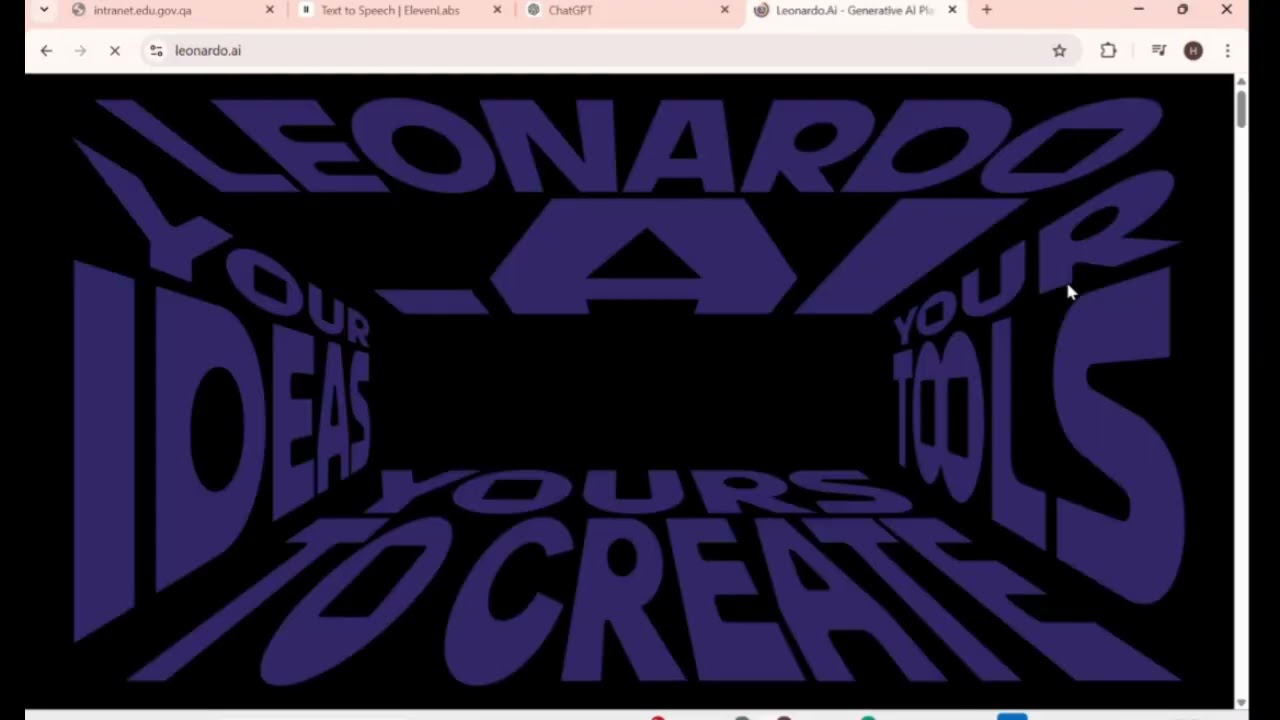Minimize the Chrome window

(x=1138, y=10)
